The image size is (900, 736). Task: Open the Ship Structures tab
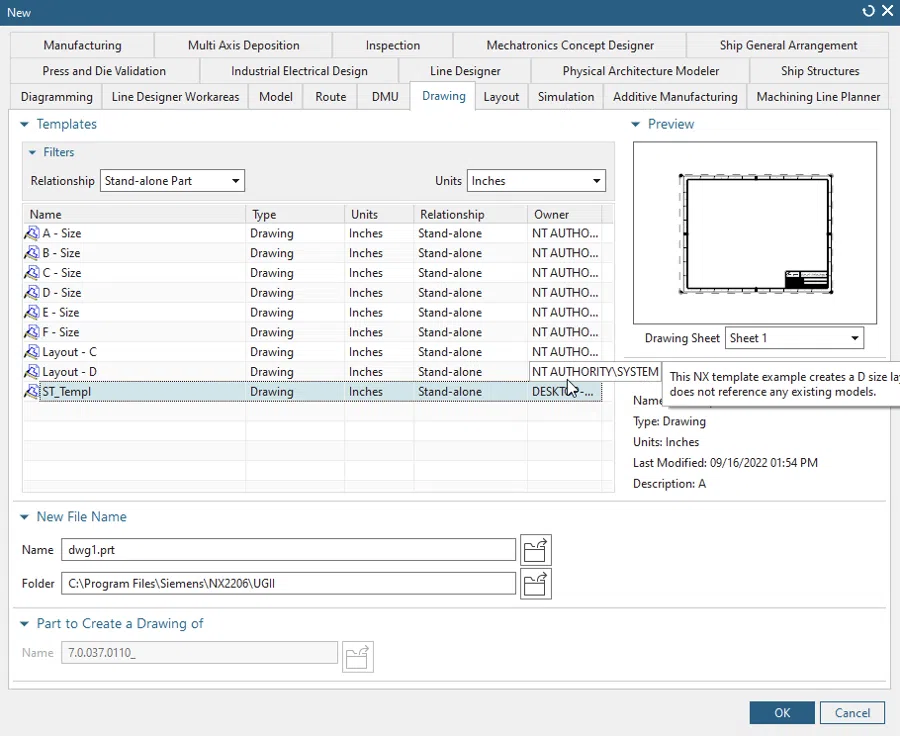[x=820, y=71]
